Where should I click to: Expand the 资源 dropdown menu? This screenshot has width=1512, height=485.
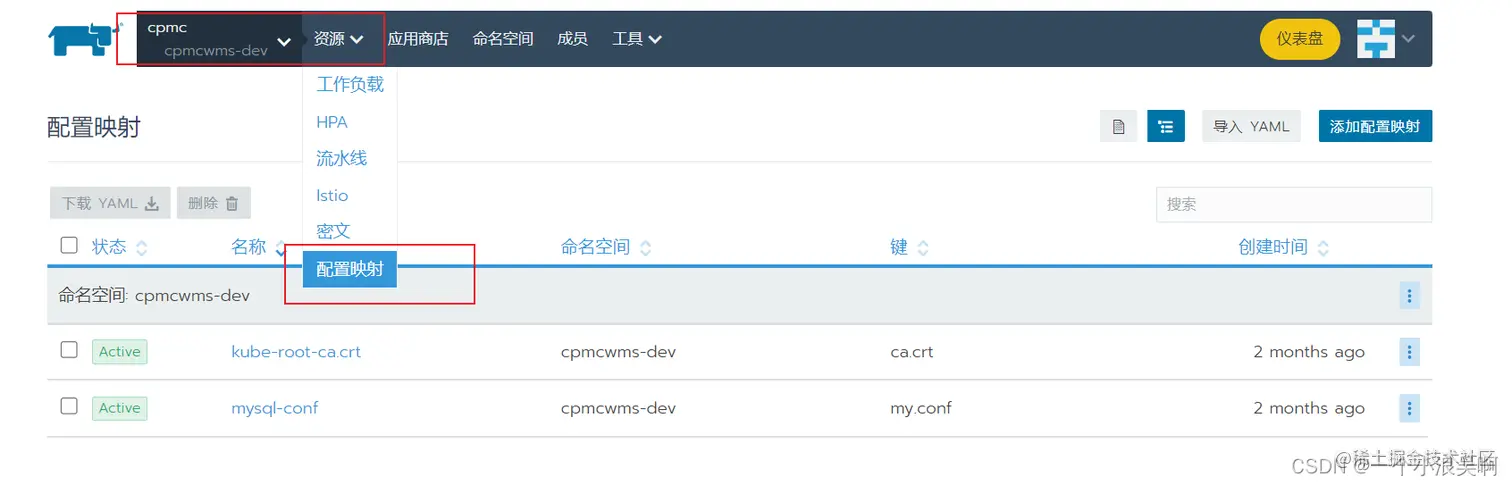(x=338, y=39)
